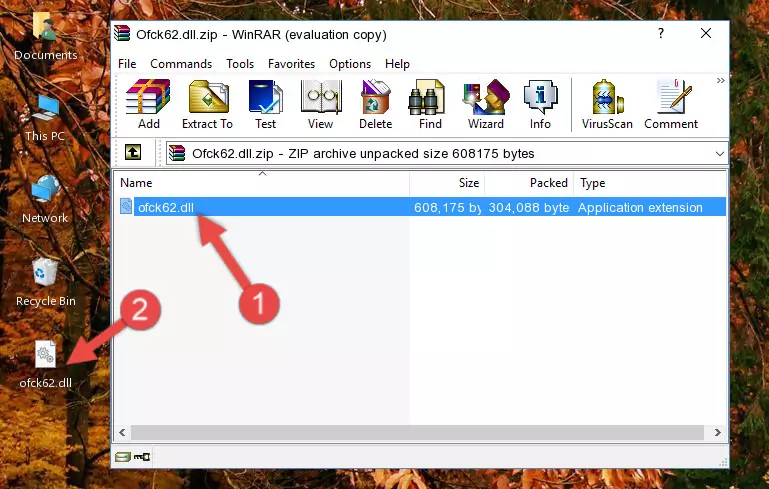Run the Test archive tool
Screen dimensions: 769x489
265,104
